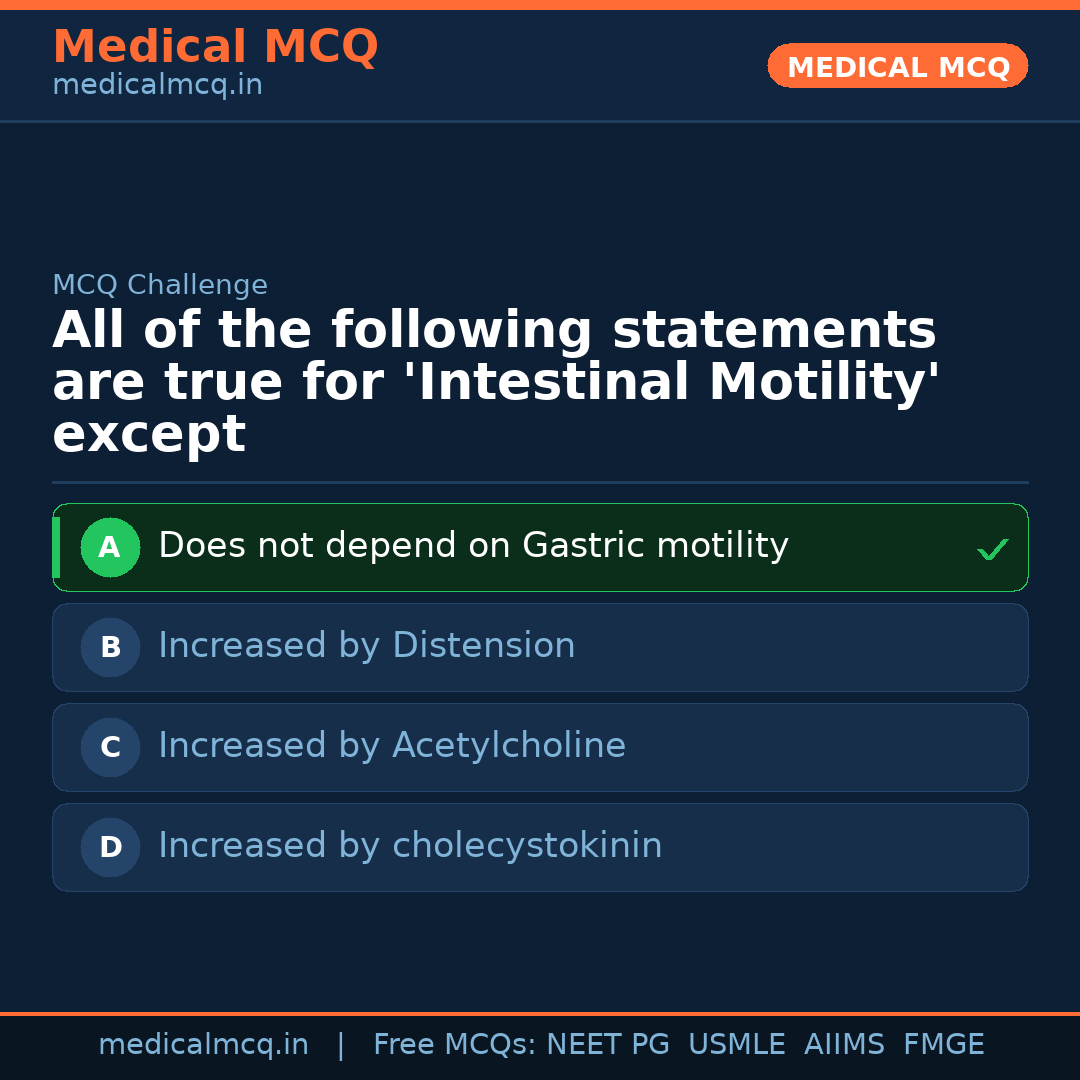Select the 'Increased by cholecystokinin' answer text

(410, 846)
